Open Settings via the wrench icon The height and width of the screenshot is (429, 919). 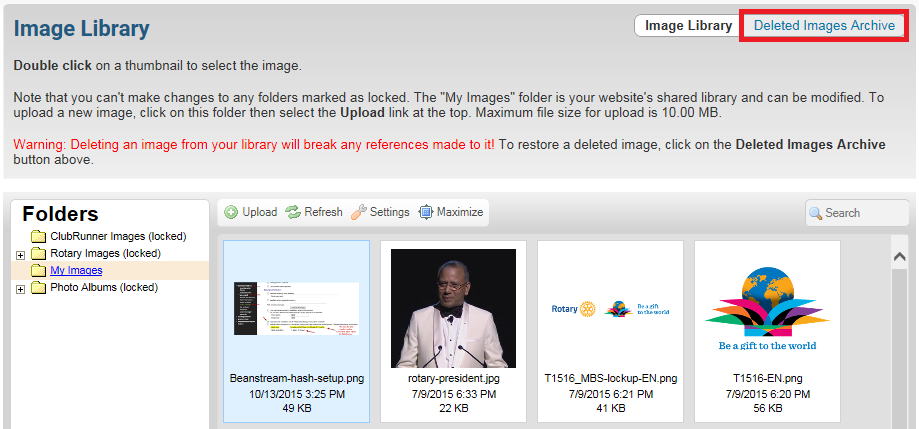pos(359,212)
